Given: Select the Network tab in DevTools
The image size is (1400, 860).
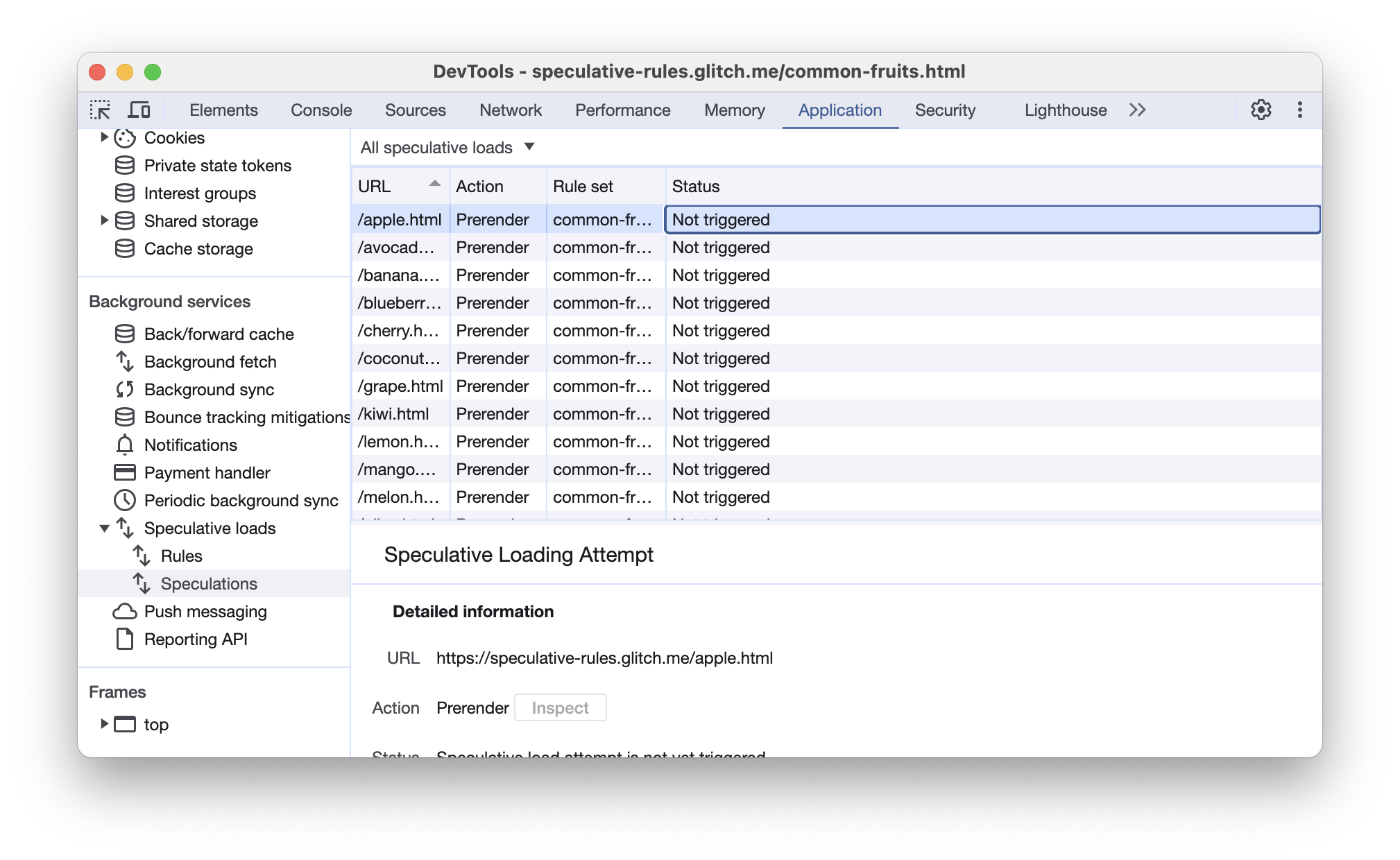Looking at the screenshot, I should click(510, 110).
